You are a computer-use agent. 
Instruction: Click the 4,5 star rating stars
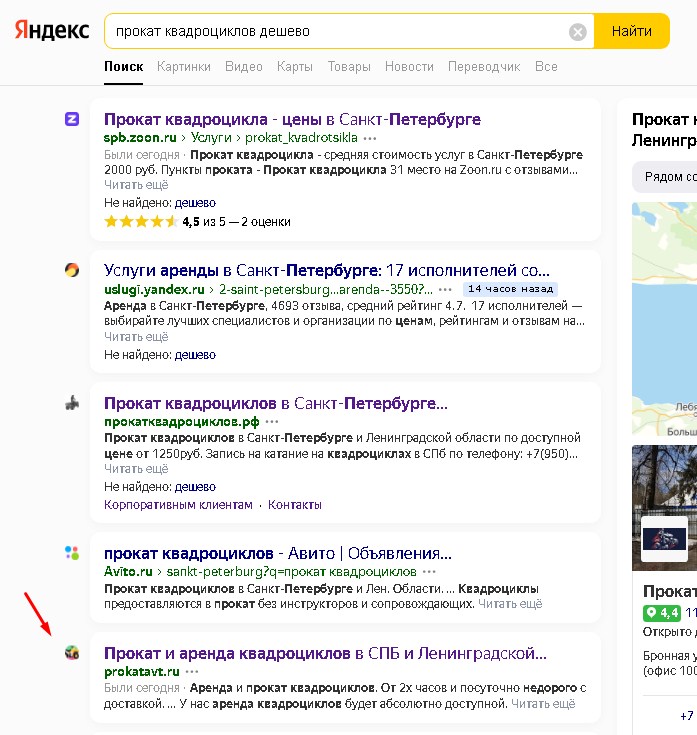click(x=140, y=221)
